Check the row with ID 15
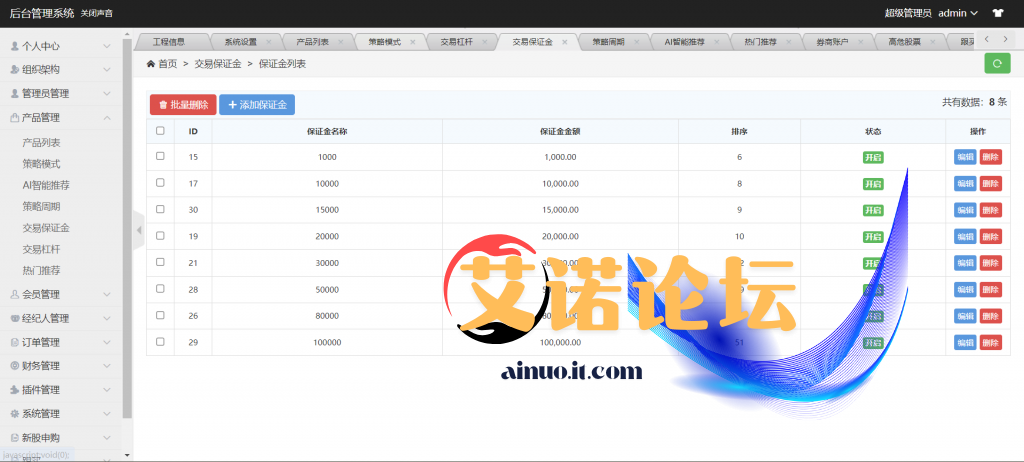 [160, 156]
